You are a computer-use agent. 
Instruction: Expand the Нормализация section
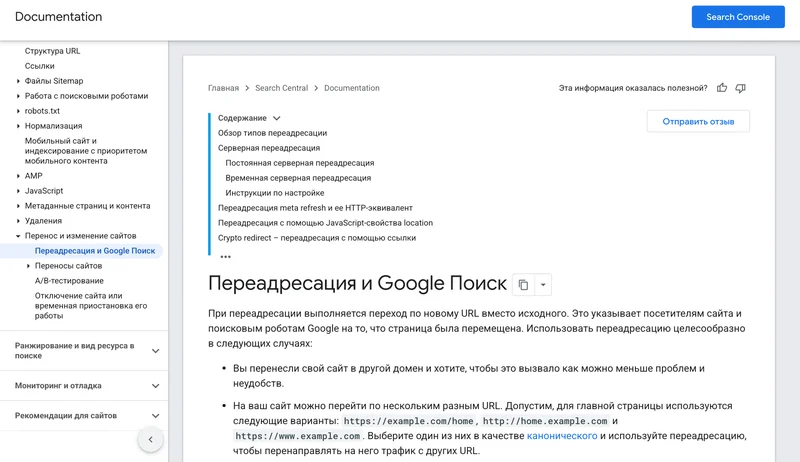click(x=18, y=126)
